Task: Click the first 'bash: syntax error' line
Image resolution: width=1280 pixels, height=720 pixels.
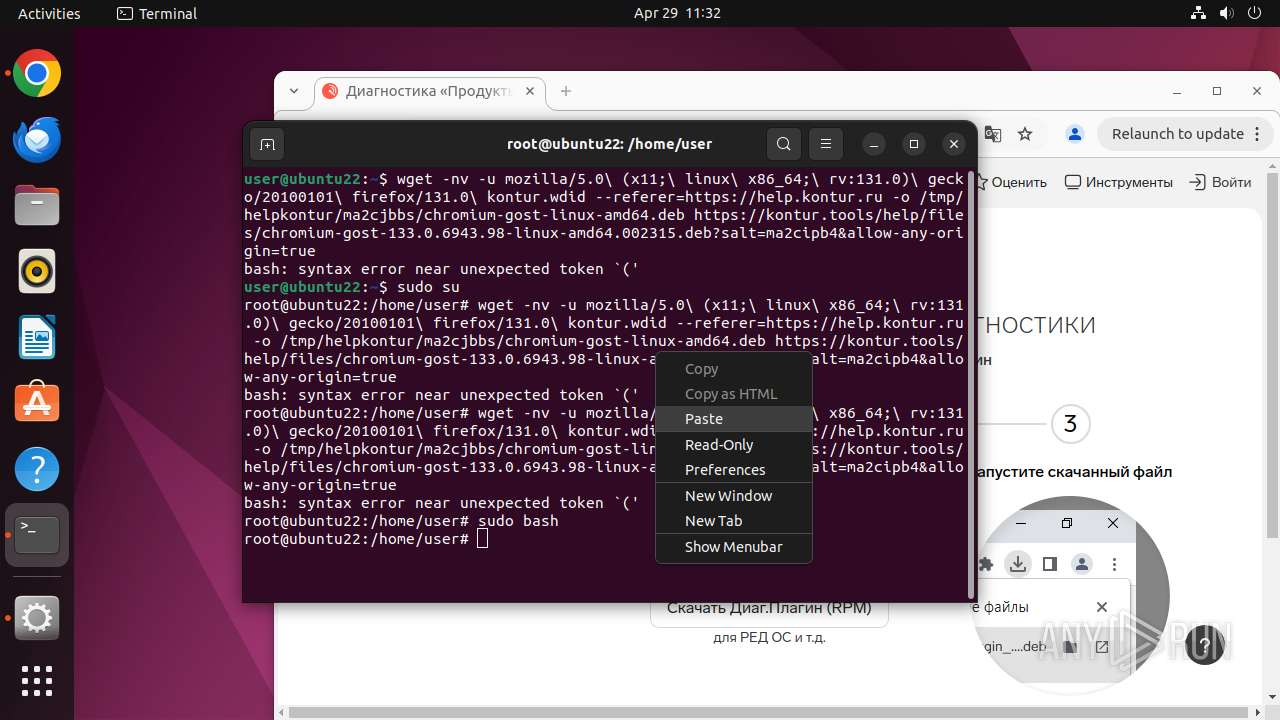Action: [441, 269]
